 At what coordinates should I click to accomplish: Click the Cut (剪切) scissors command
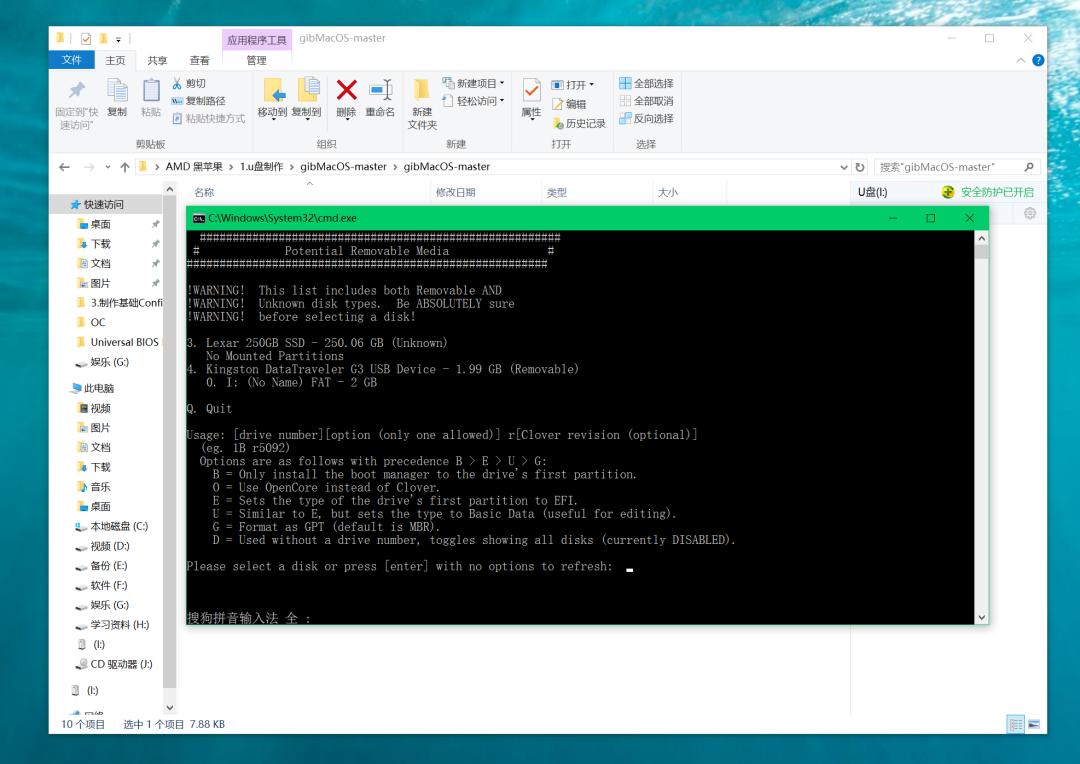[x=189, y=83]
